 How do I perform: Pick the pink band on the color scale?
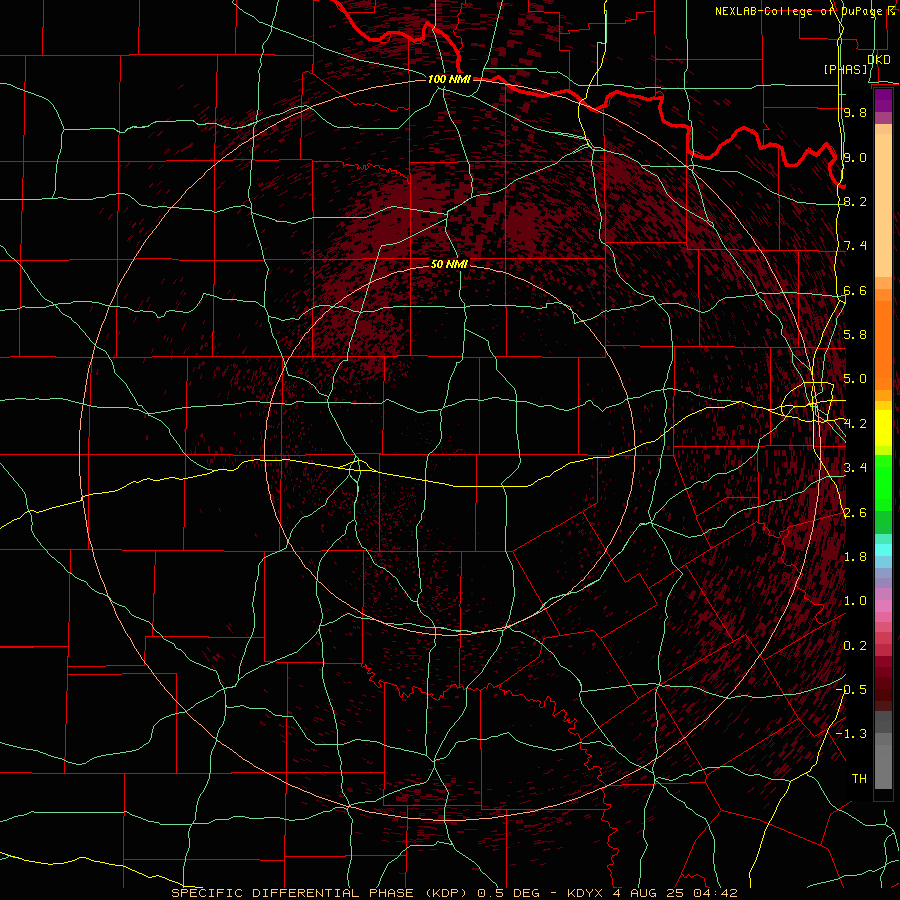883,606
